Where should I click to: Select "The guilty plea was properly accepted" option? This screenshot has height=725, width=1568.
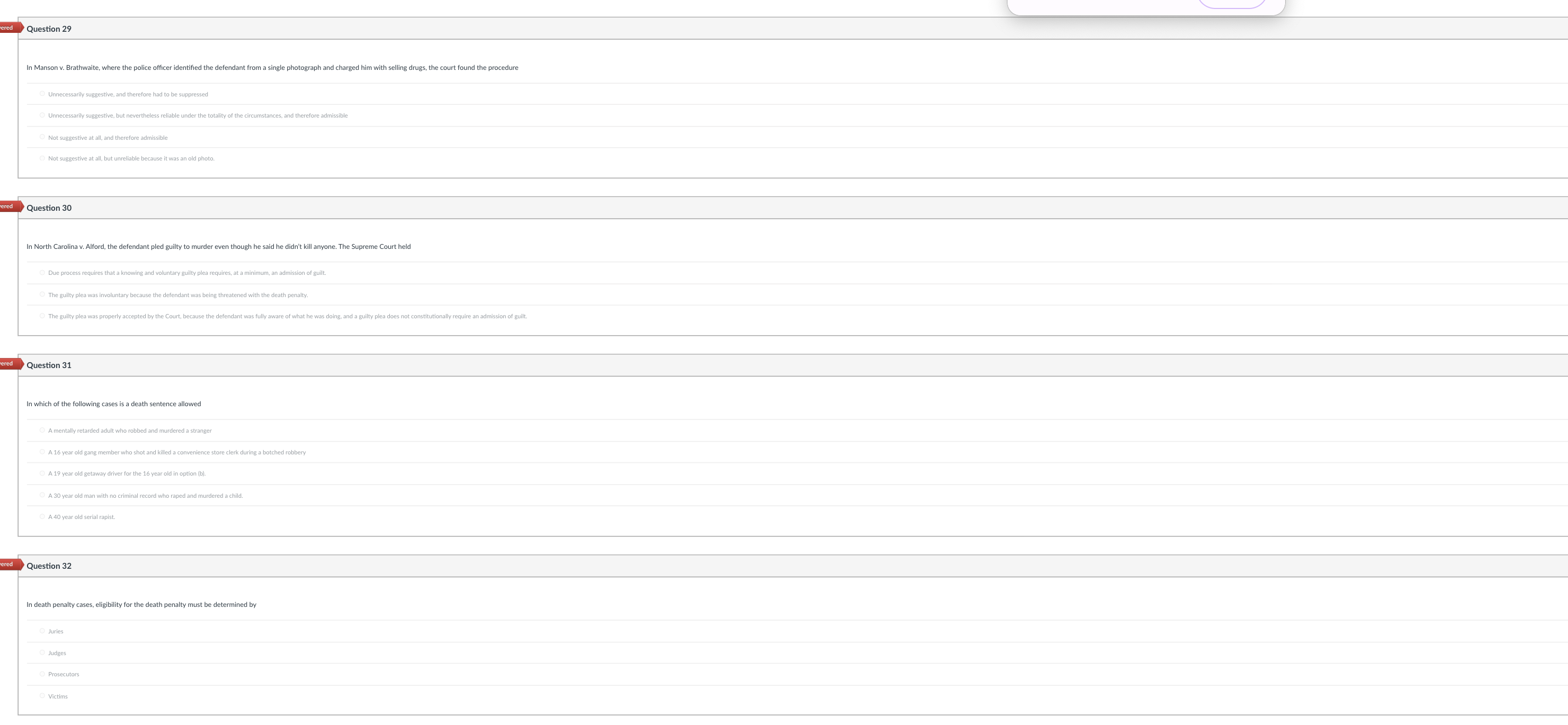[42, 315]
